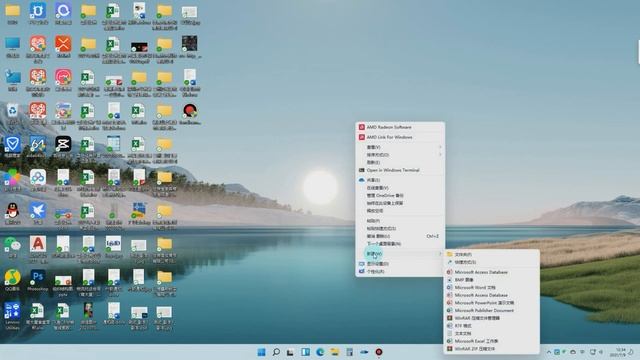This screenshot has height=360, width=640.
Task: Select the Lenovo Utilities desktop icon
Action: pyautogui.click(x=12, y=316)
